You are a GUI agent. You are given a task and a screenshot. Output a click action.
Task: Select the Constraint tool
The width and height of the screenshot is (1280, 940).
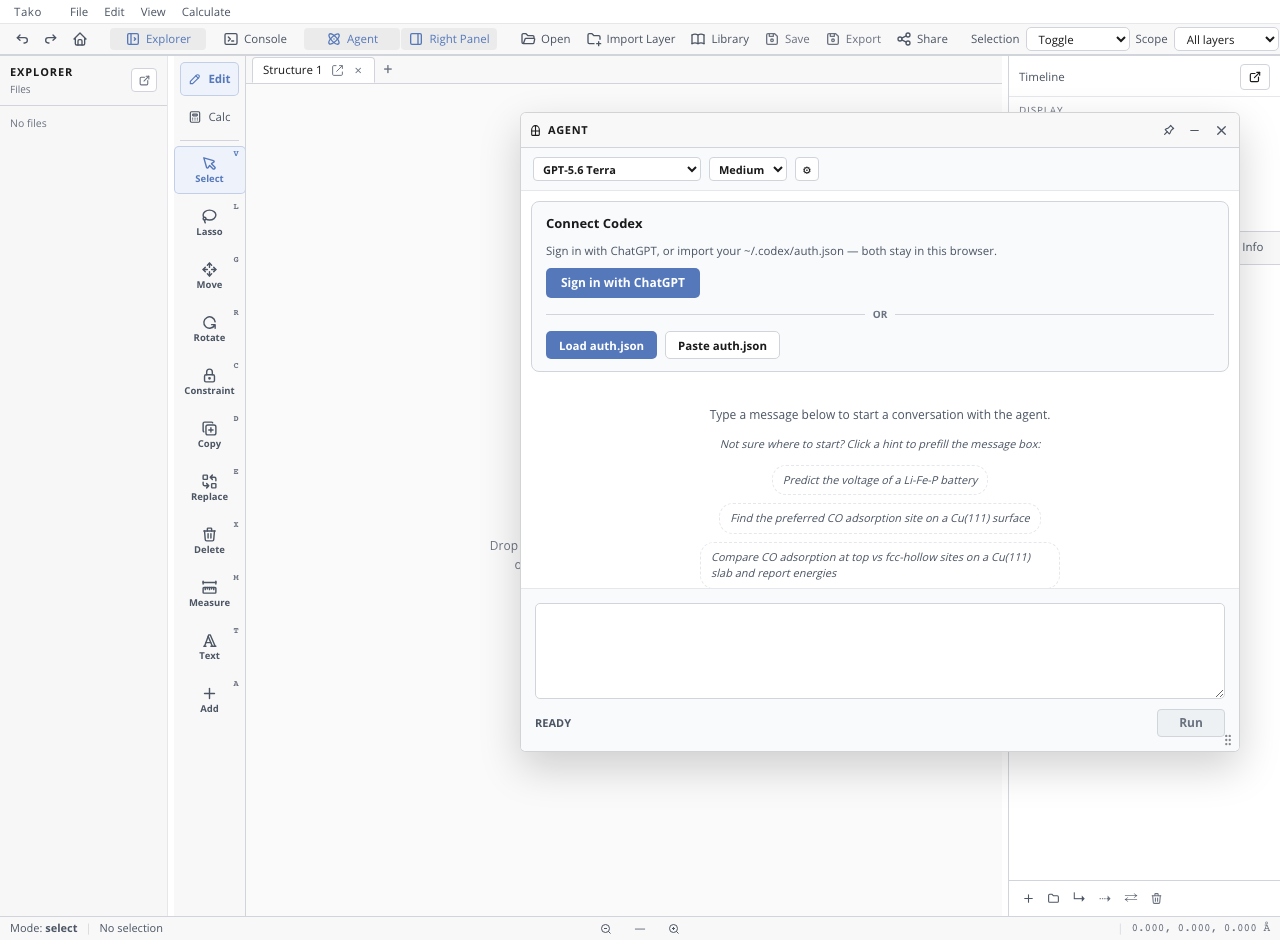(209, 381)
